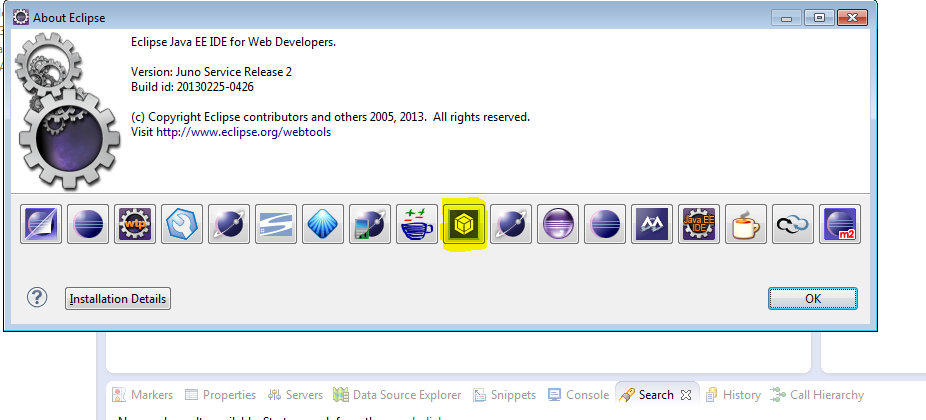This screenshot has height=420, width=926.
Task: Click the Eclipse Java EE IDE title text
Action: click(x=233, y=42)
